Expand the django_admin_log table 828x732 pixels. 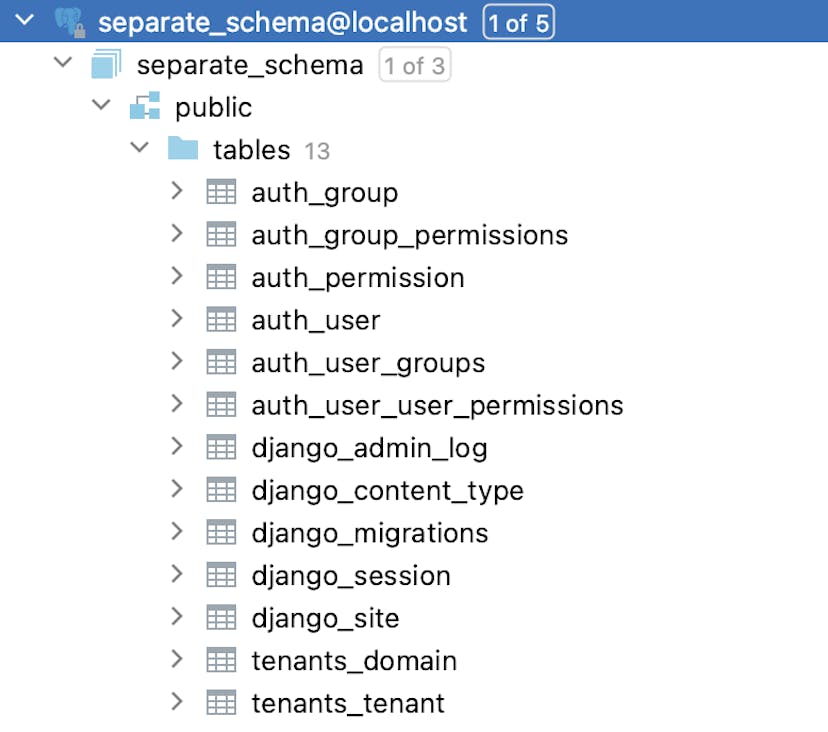pyautogui.click(x=178, y=448)
